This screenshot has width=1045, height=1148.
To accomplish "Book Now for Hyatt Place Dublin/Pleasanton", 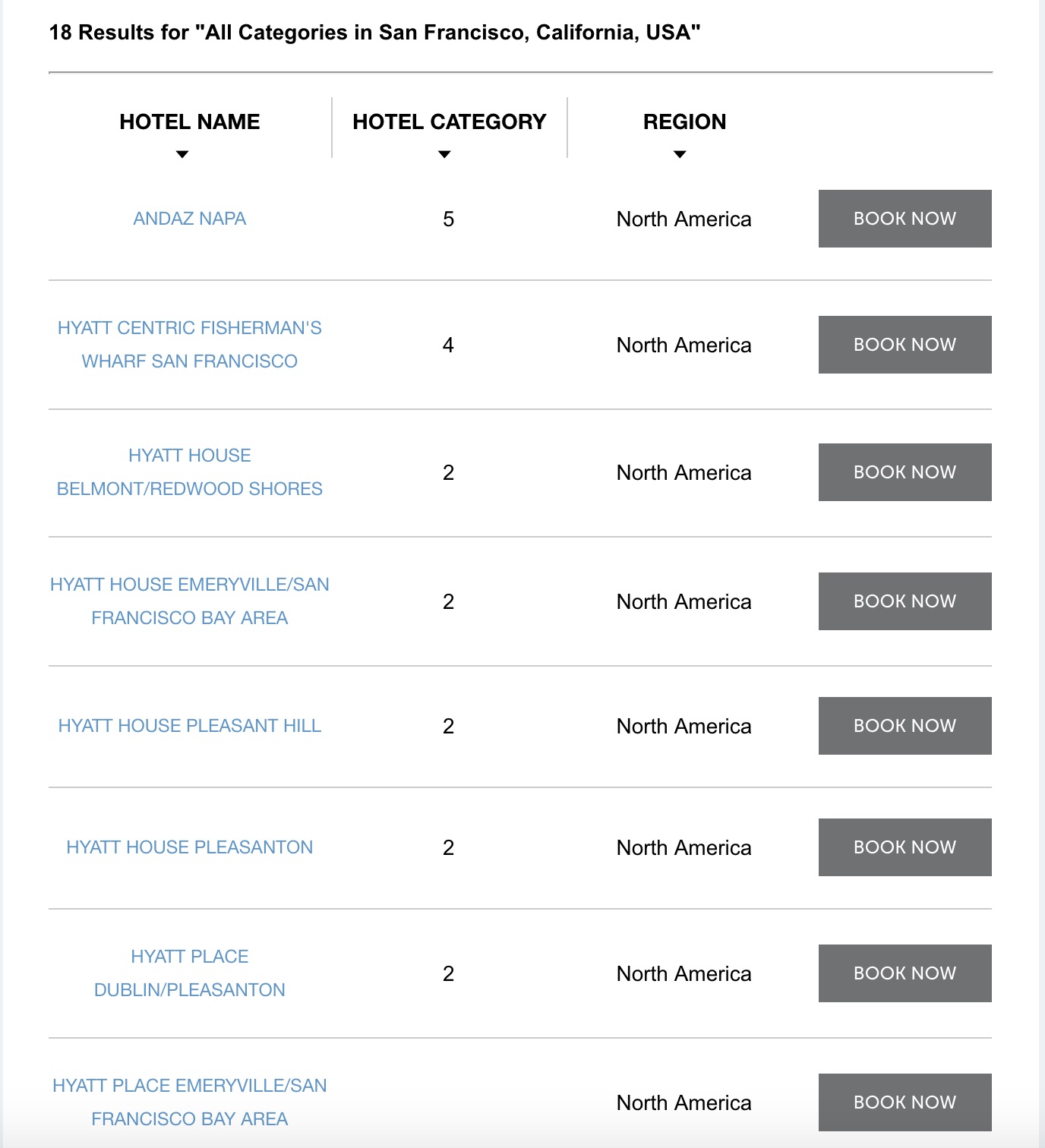I will pyautogui.click(x=905, y=973).
